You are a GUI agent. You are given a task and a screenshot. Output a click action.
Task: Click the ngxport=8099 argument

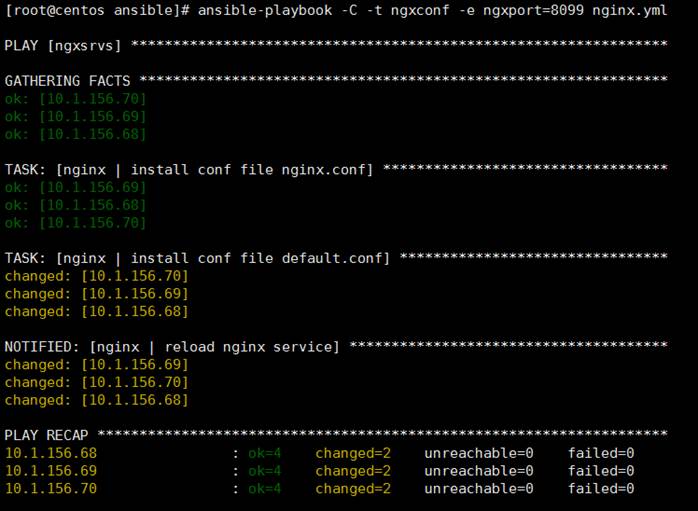(533, 10)
